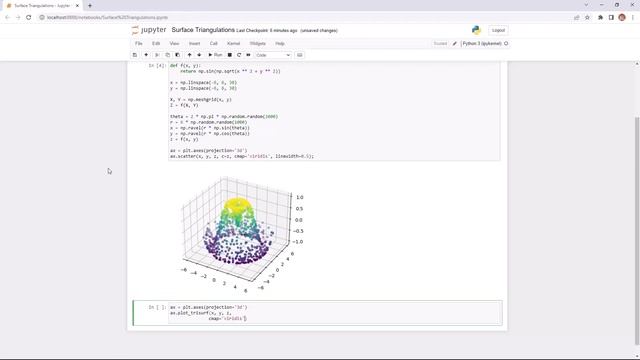Viewport: 640px width, 360px height.
Task: Open the Widgets menu
Action: coord(258,44)
